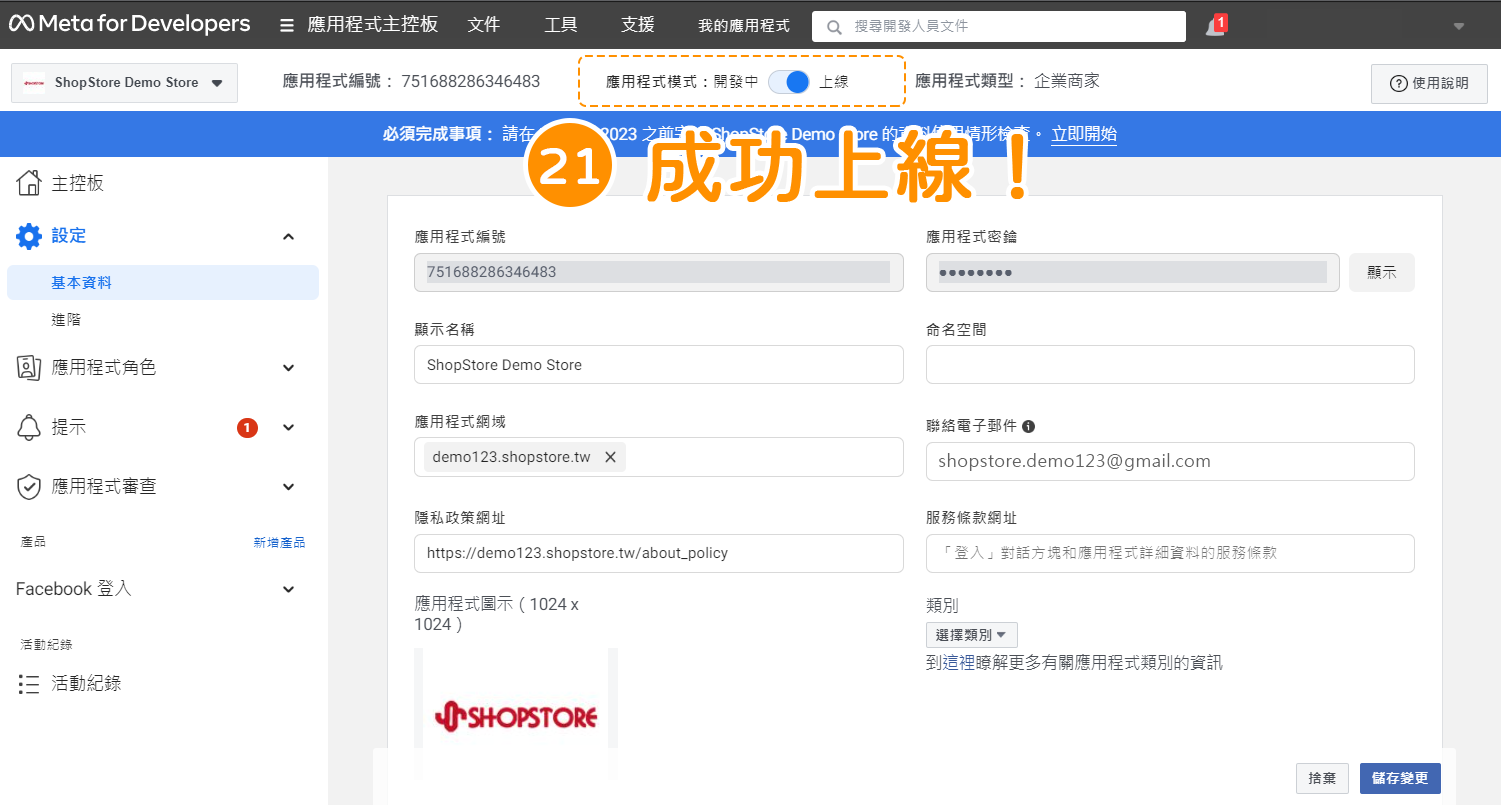The width and height of the screenshot is (1501, 805).
Task: Open the account dropdown arrow at the top right
Action: coord(1459,27)
